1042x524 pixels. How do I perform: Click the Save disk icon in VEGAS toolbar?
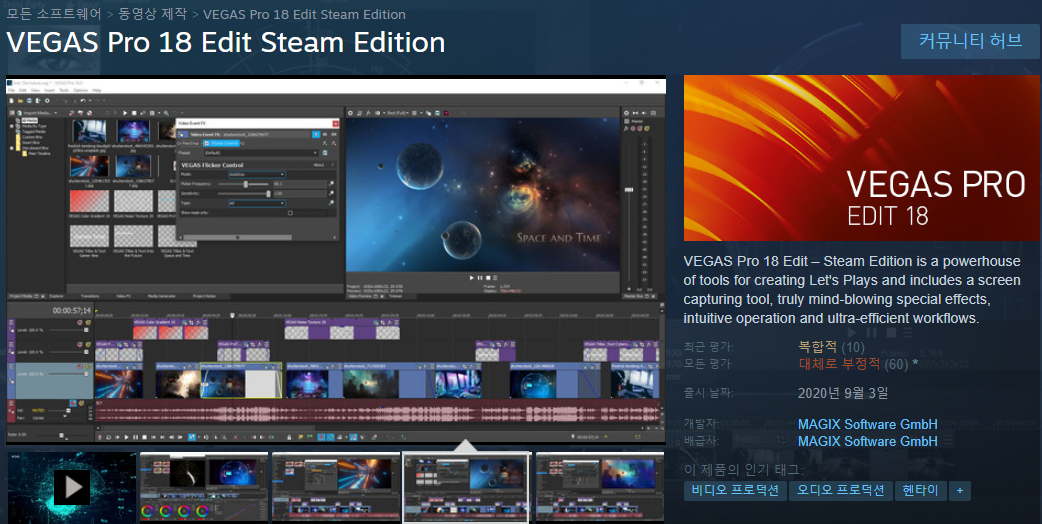pos(29,101)
